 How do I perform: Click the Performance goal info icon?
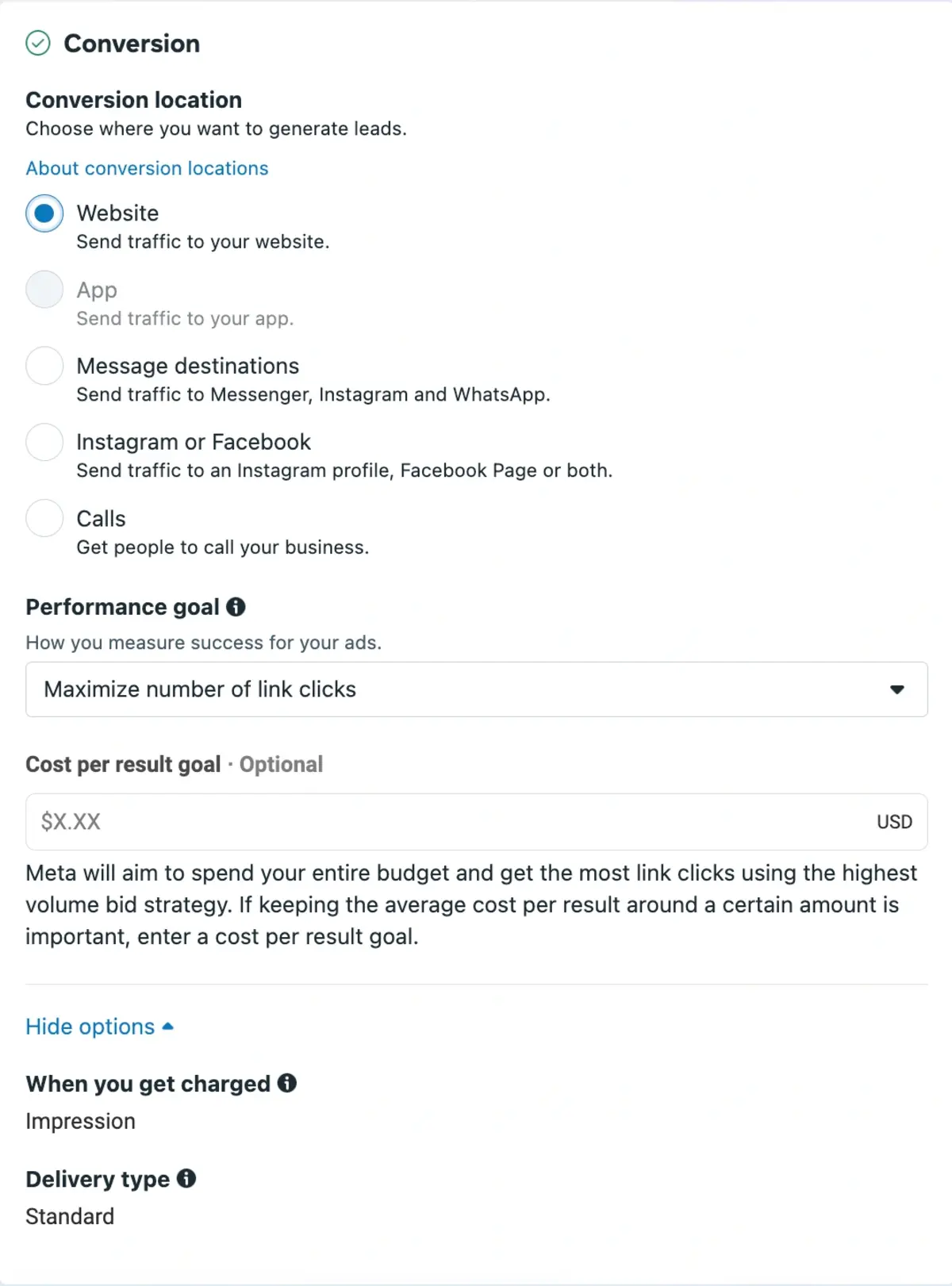[x=236, y=607]
